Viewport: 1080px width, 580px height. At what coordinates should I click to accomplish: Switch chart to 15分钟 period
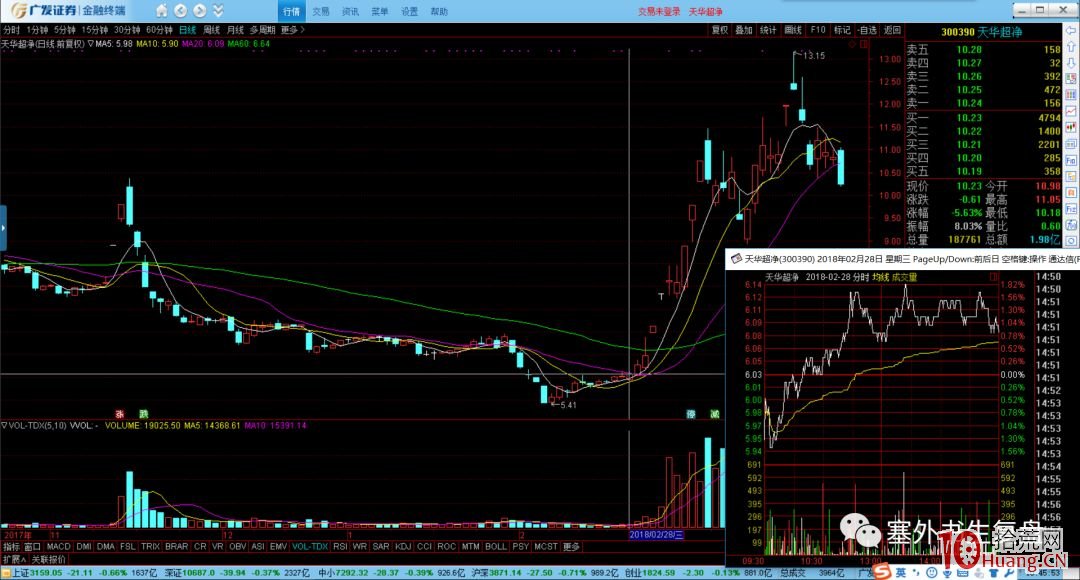point(94,30)
